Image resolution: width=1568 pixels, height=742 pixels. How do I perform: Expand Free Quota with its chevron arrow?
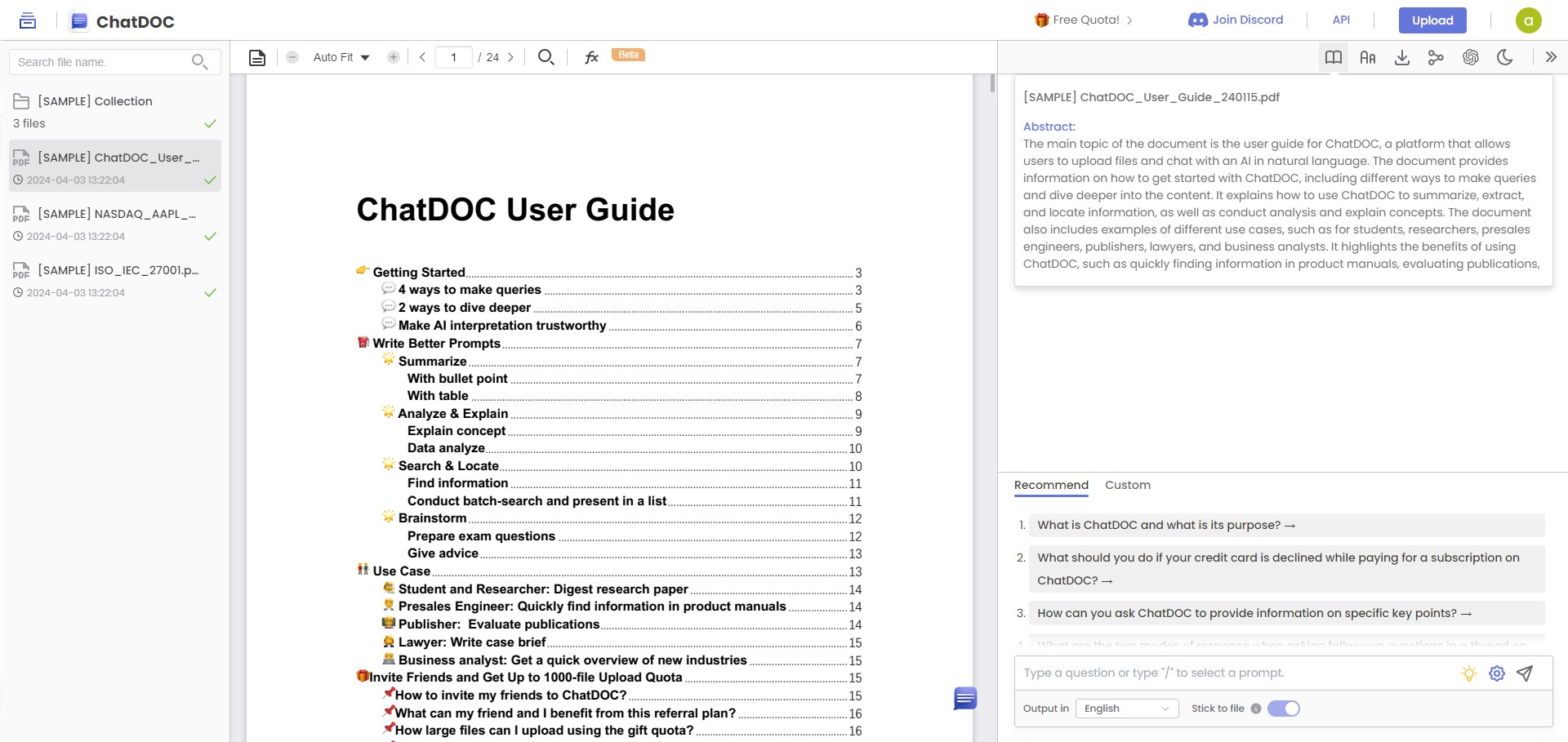tap(1129, 20)
